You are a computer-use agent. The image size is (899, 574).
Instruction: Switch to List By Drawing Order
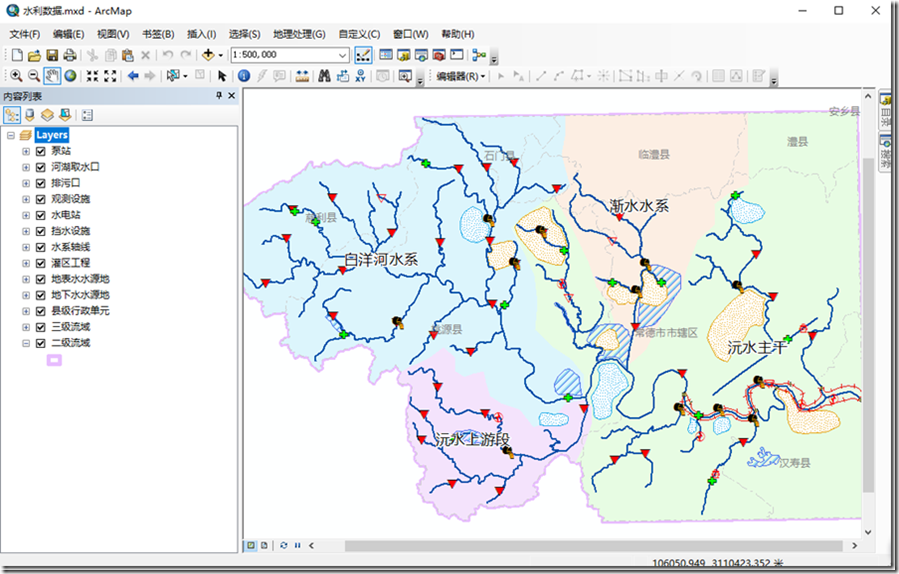pos(11,115)
